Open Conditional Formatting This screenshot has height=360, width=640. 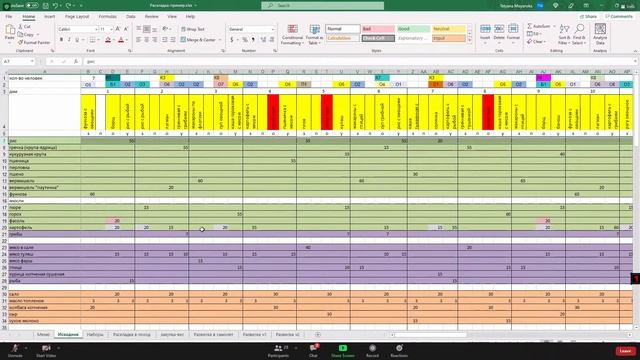coord(292,35)
